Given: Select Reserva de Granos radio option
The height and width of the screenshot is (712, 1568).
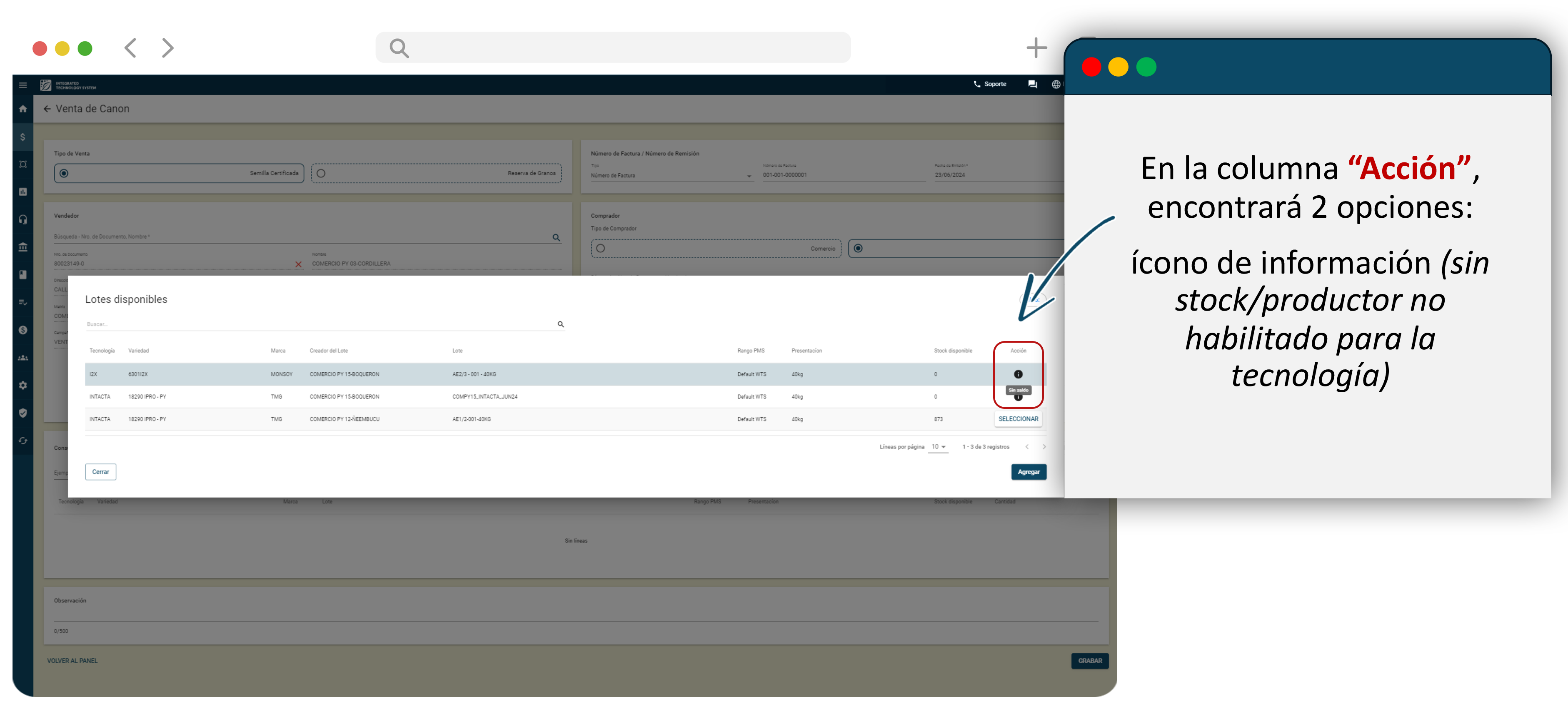Looking at the screenshot, I should click(x=322, y=174).
